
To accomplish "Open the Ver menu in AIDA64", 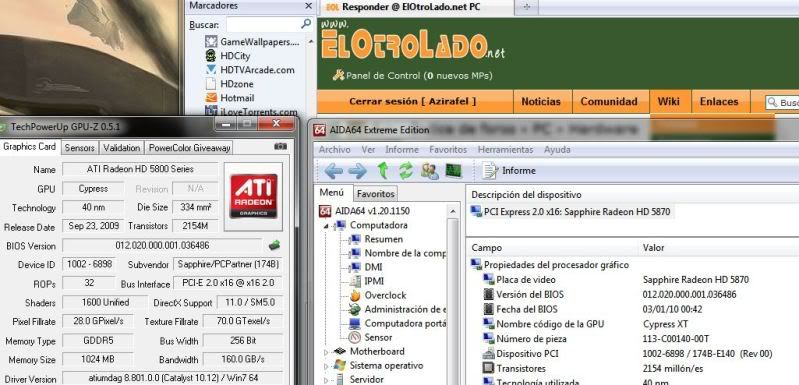I will pyautogui.click(x=368, y=150).
